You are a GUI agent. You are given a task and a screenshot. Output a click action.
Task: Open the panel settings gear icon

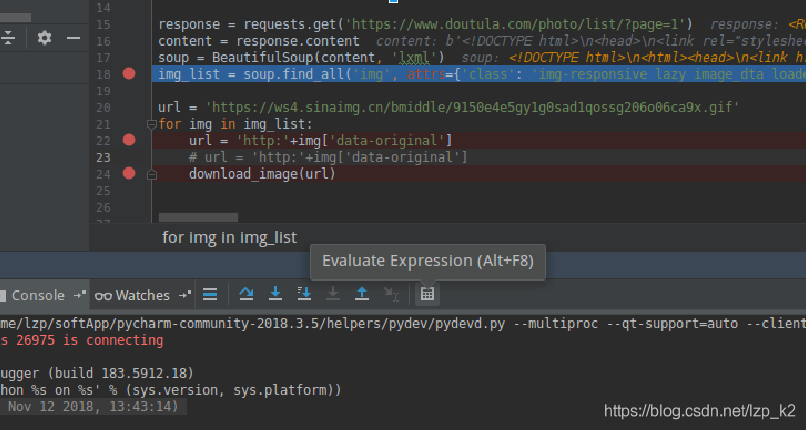[45, 38]
